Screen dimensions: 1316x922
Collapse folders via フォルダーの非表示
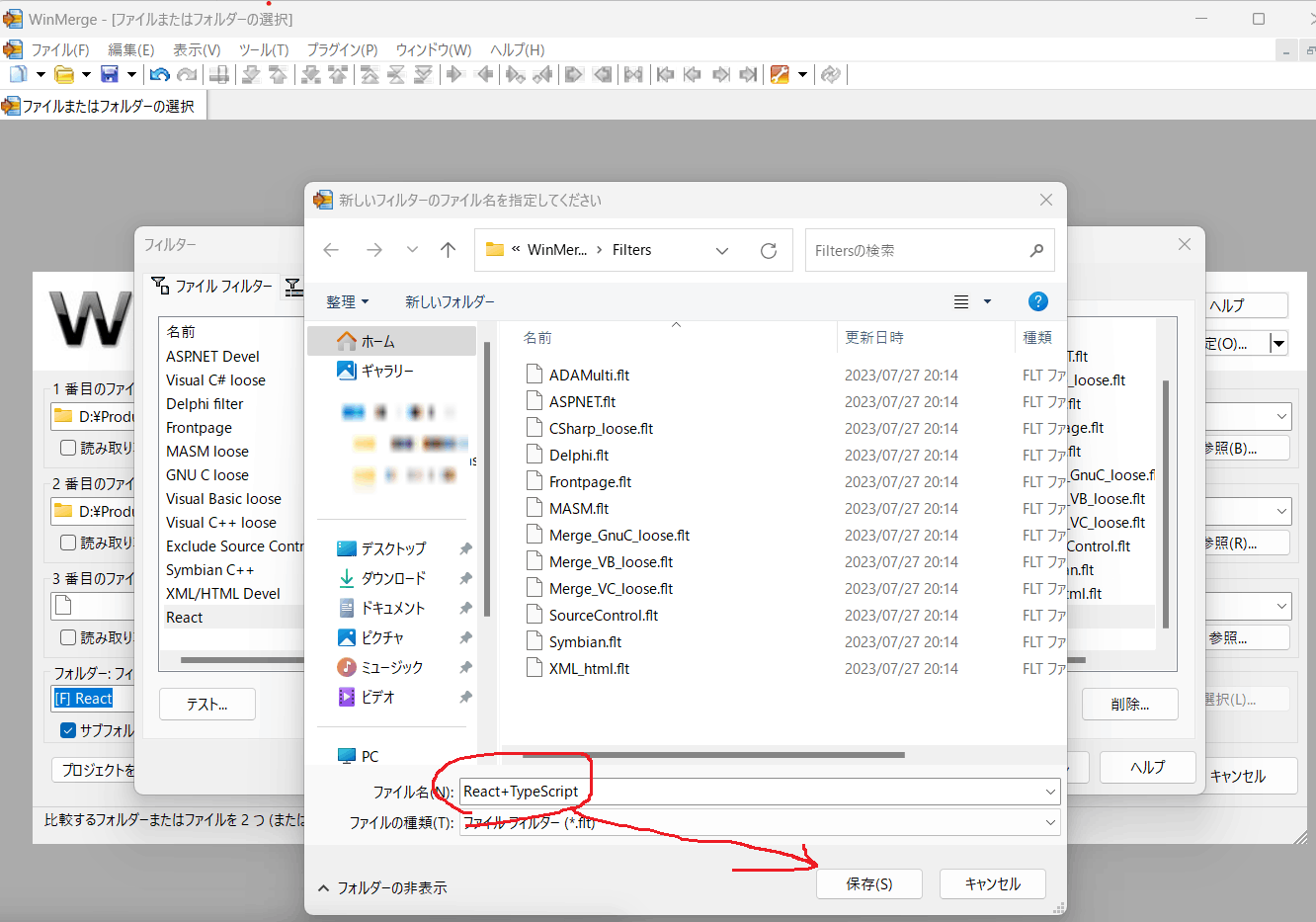[381, 887]
